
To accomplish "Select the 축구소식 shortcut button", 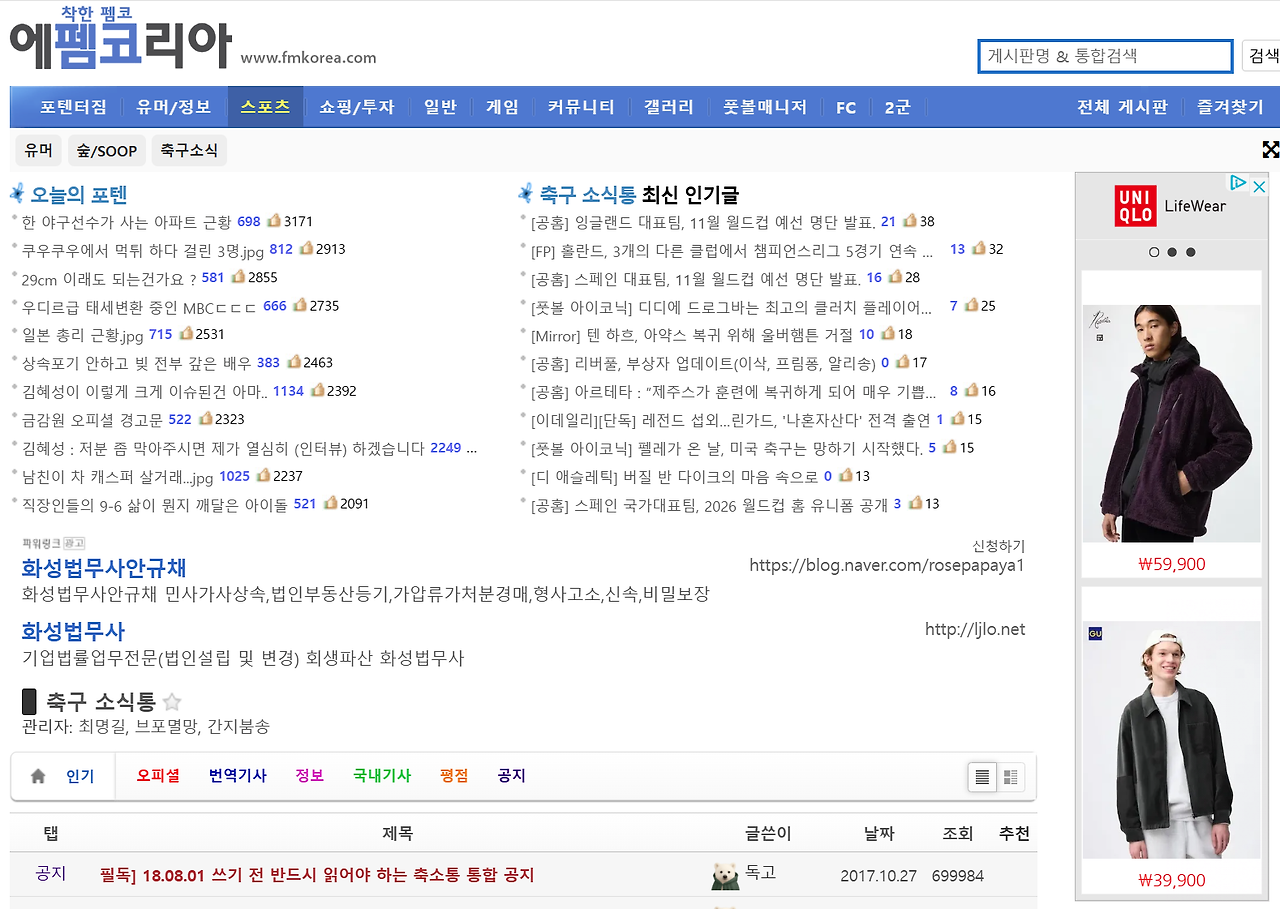I will (x=189, y=150).
